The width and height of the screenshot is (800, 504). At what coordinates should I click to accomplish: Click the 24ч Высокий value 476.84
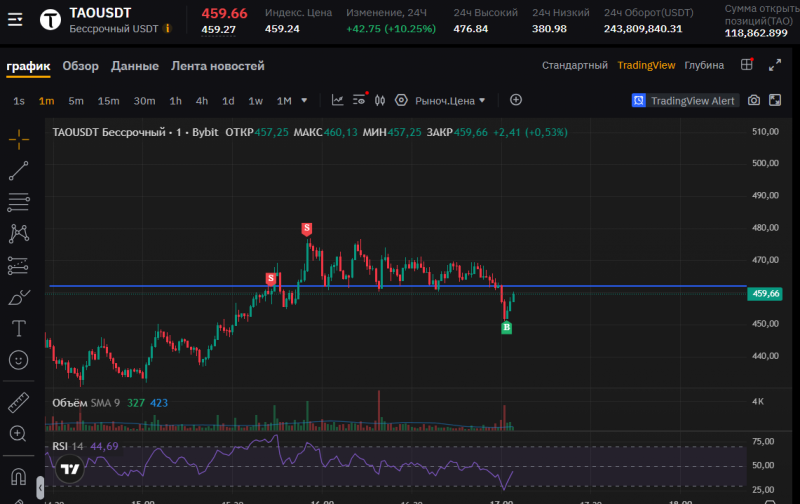point(470,29)
